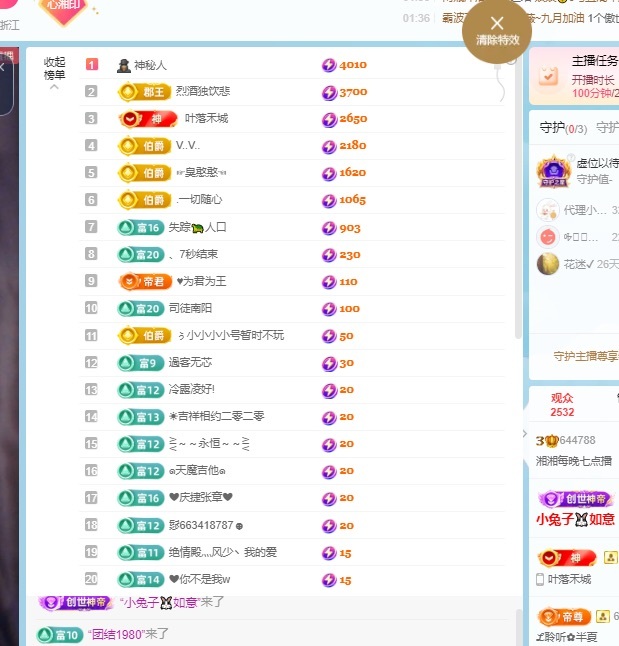The width and height of the screenshot is (619, 646).
Task: Click the 富9 badge beside 過客无芯
Action: click(x=141, y=363)
